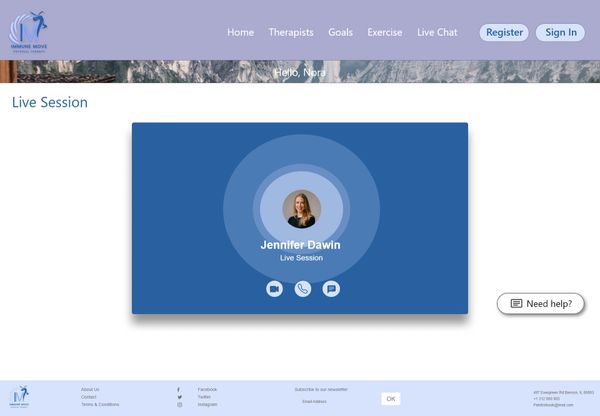Open the chat message icon in session card
The width and height of the screenshot is (600, 416).
coord(331,289)
